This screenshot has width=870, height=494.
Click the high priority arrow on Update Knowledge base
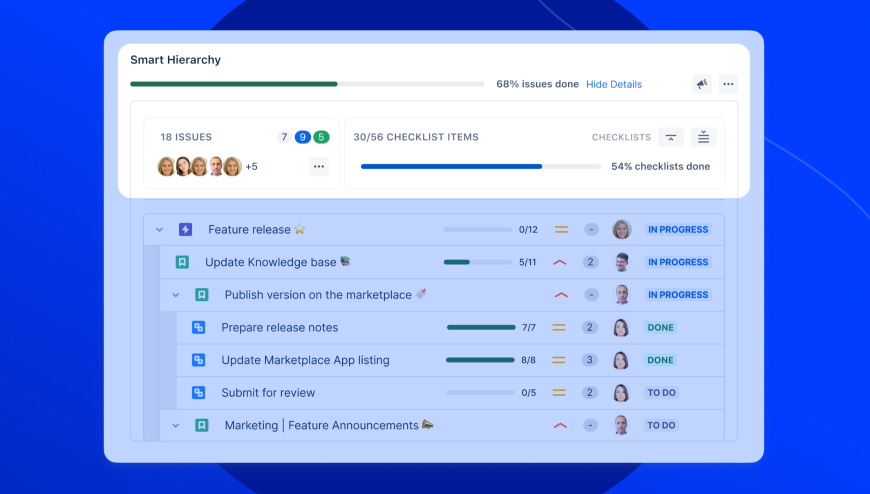[560, 262]
